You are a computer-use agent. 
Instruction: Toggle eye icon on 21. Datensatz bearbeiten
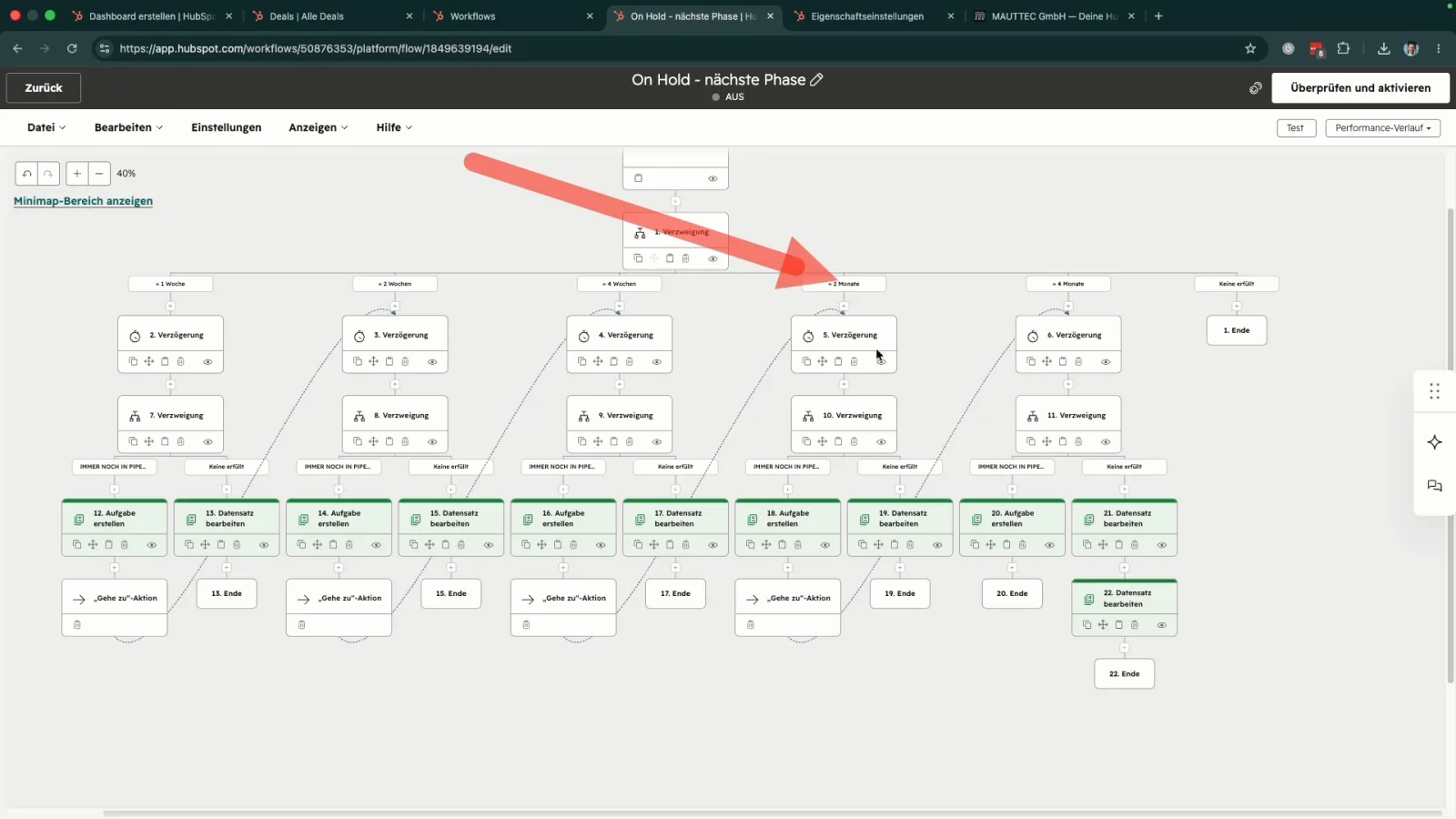click(1162, 545)
